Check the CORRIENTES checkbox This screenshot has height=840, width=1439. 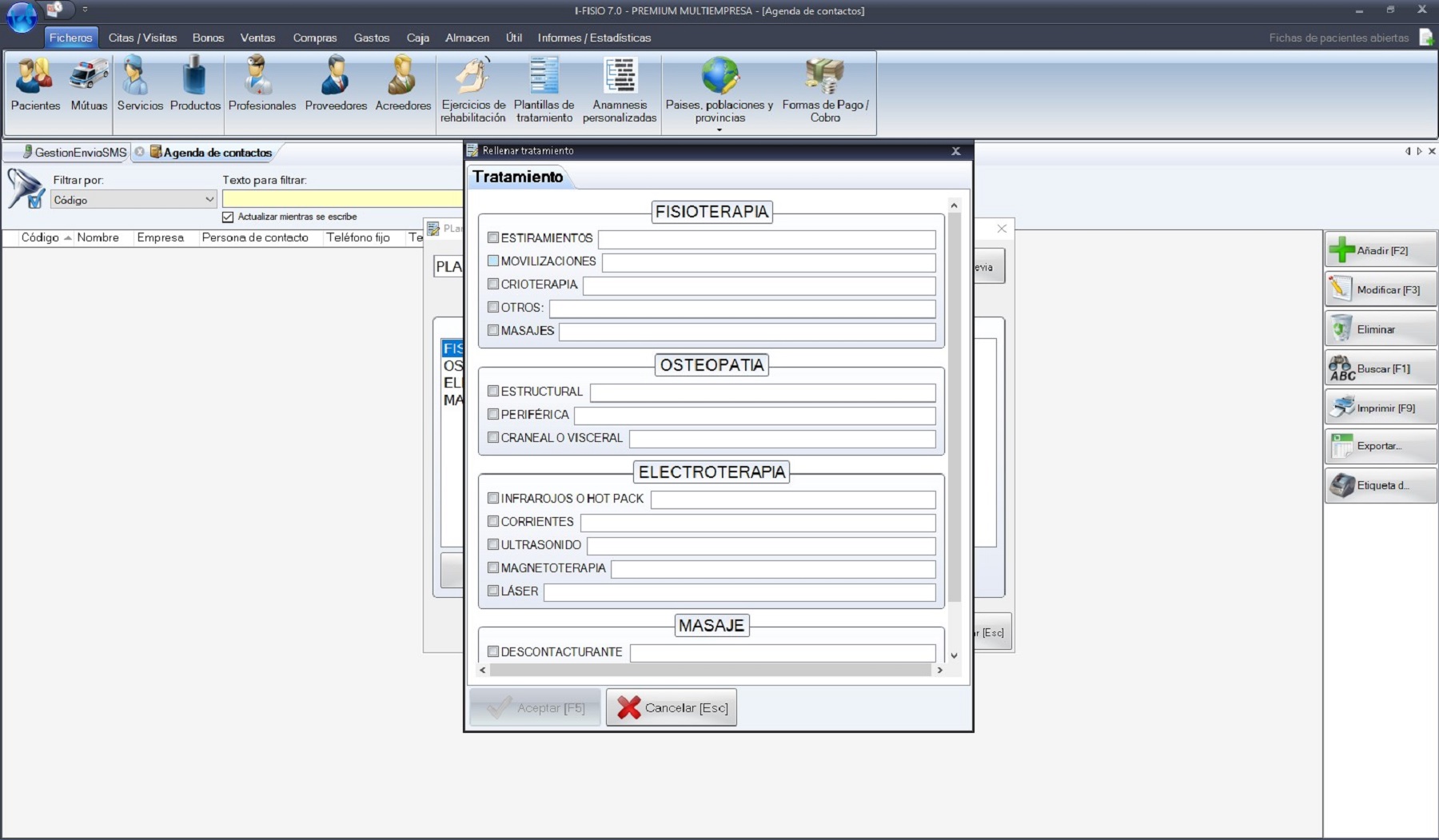[x=493, y=521]
